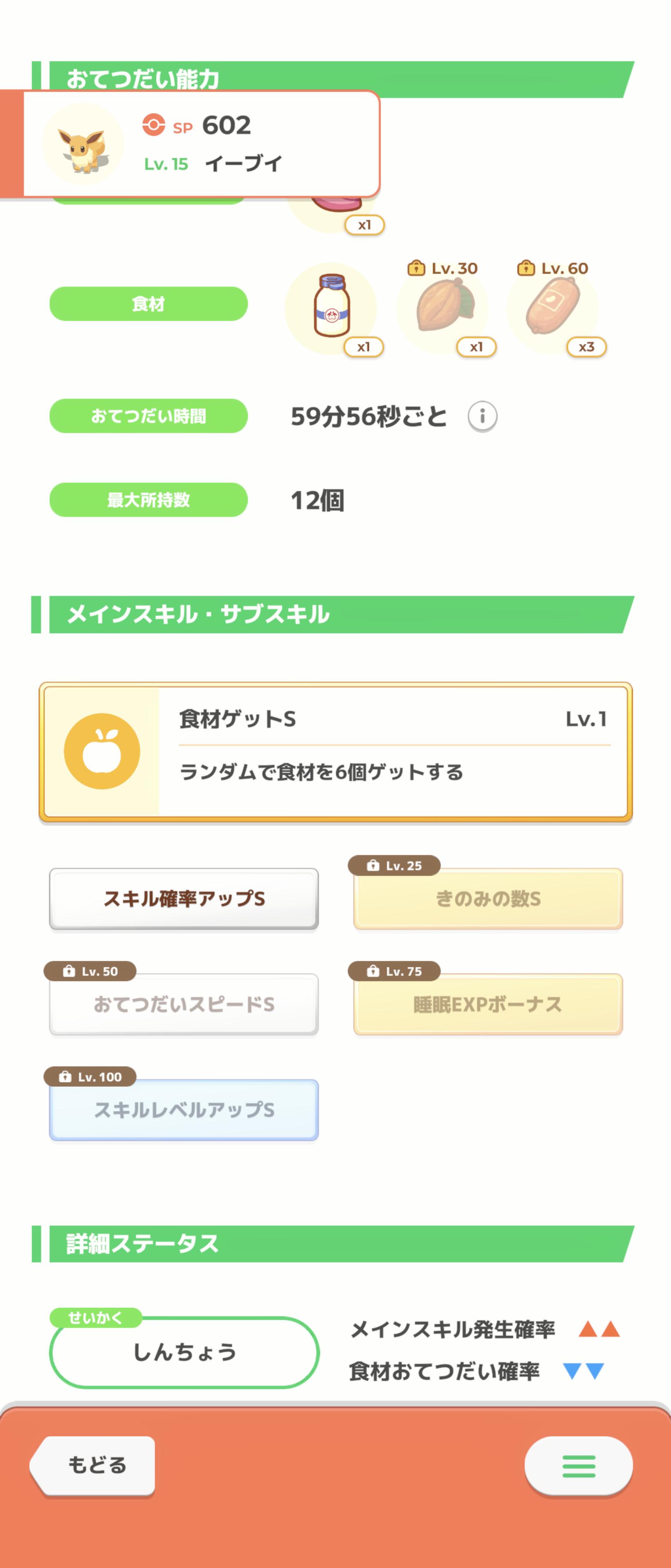The height and width of the screenshot is (1568, 671).
Task: Tap the SP Poké Ball icon
Action: coord(153,125)
